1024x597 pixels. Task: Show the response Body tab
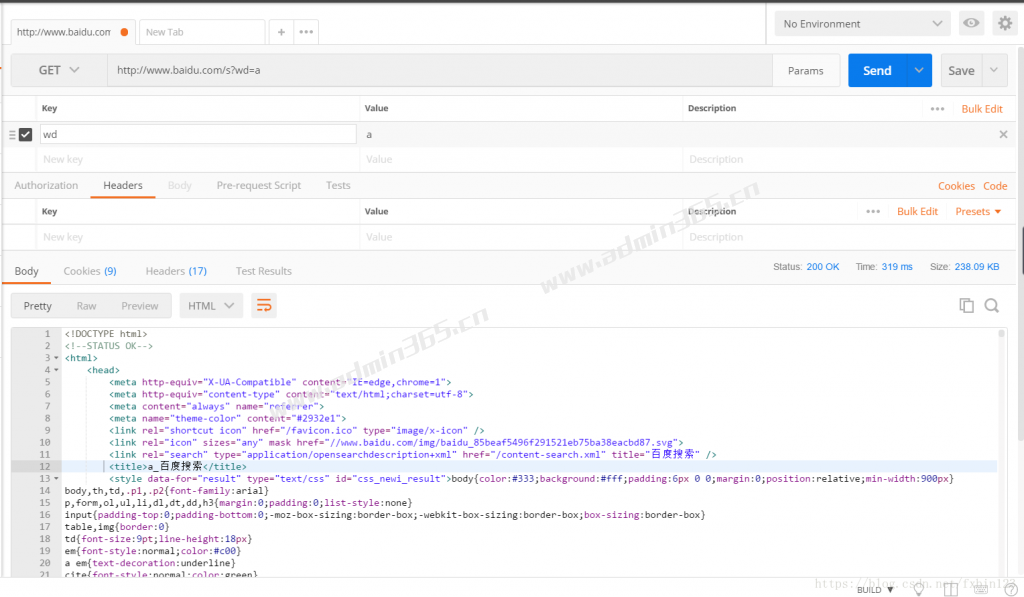pos(27,271)
